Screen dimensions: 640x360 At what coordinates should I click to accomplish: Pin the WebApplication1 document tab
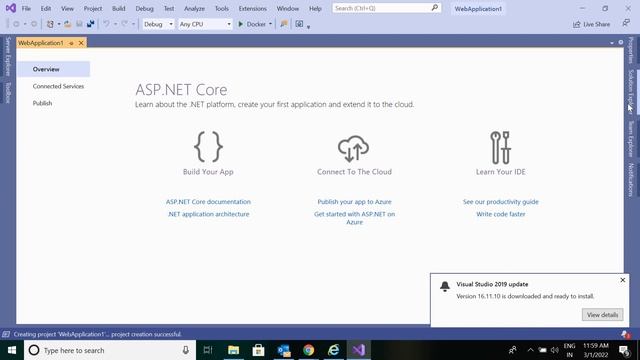click(x=71, y=43)
